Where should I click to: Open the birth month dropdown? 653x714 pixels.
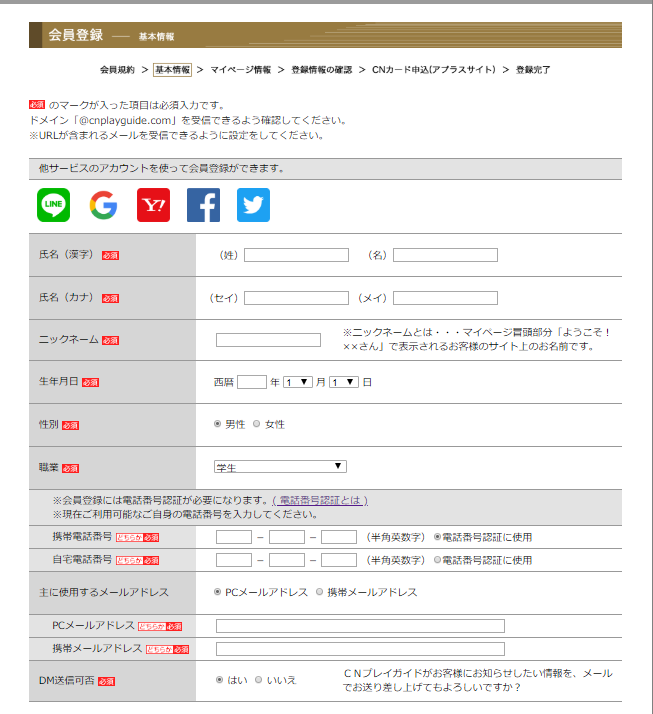click(297, 382)
